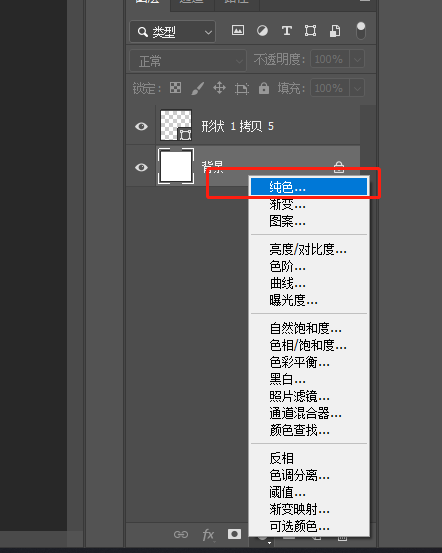Screen dimensions: 442x553
Task: Filter for smart objects icon
Action: pos(335,31)
